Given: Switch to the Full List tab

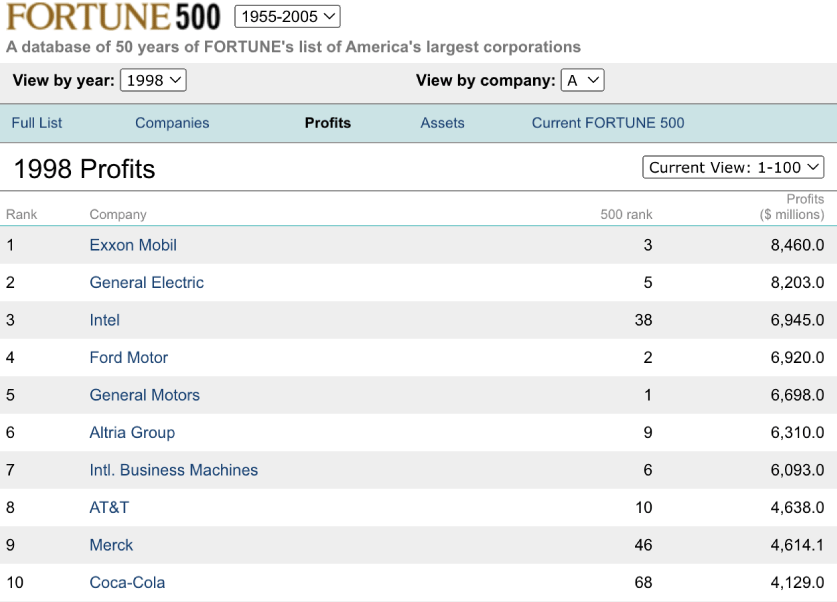Looking at the screenshot, I should point(37,123).
